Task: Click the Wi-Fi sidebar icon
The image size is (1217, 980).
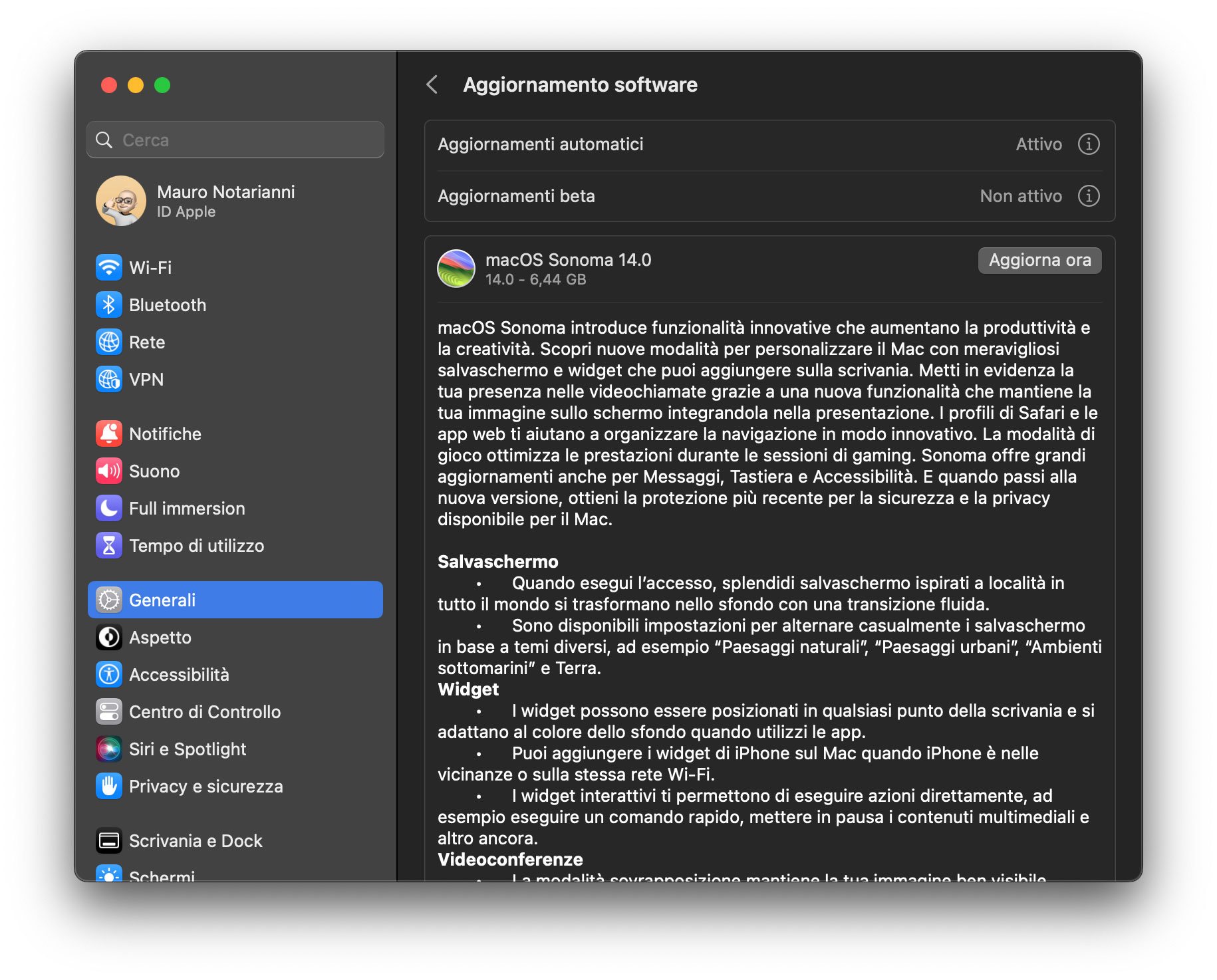Action: point(109,268)
